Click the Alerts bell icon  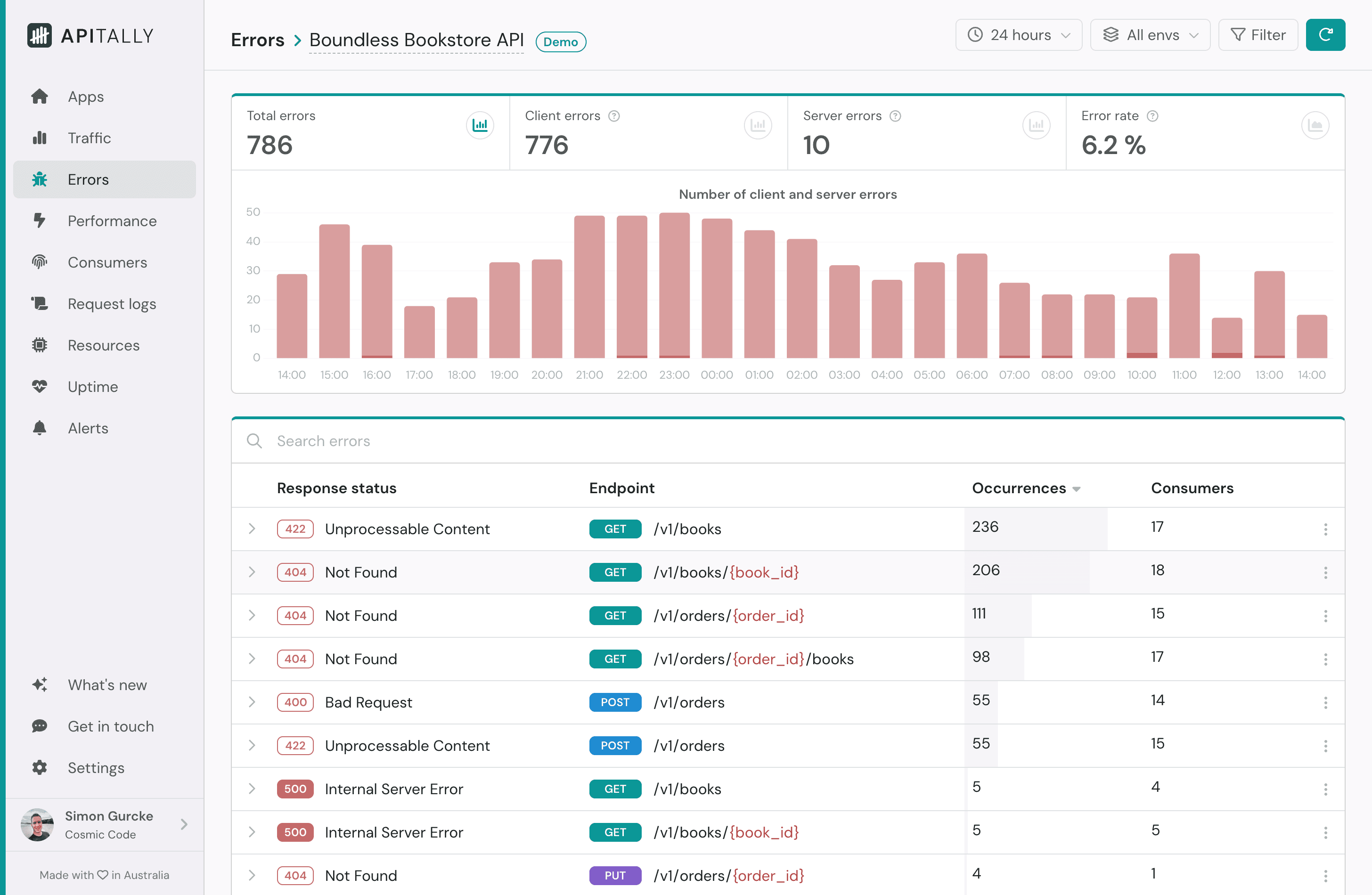point(40,428)
